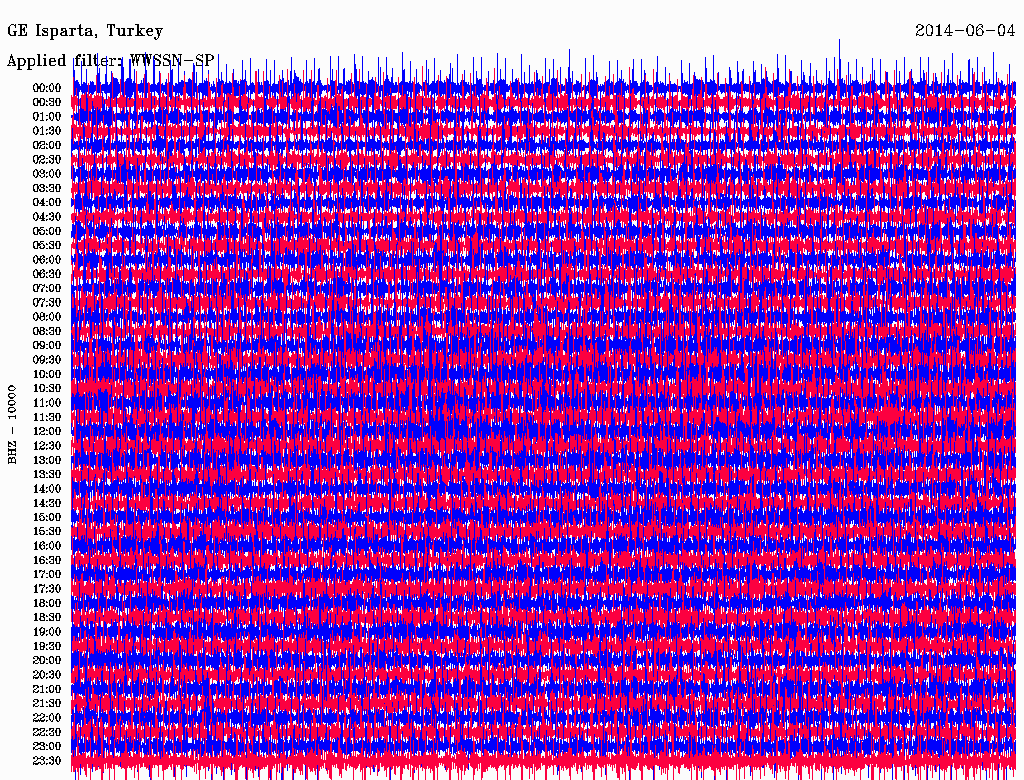Select the 23:00 time row label
This screenshot has width=1024, height=780.
[x=47, y=746]
